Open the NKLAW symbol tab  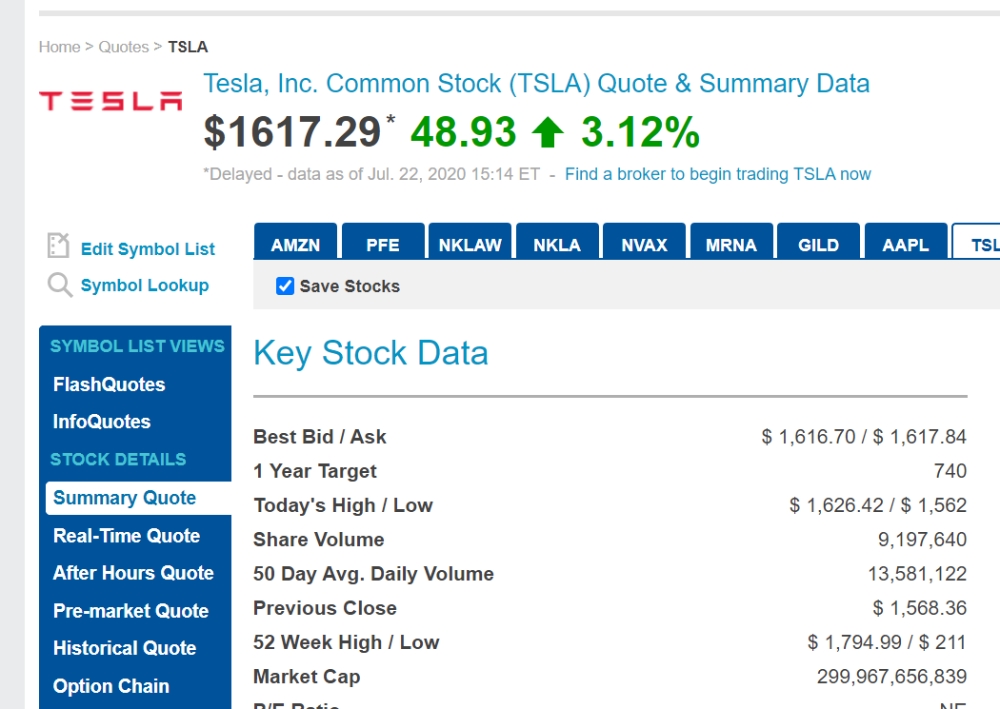pos(470,245)
